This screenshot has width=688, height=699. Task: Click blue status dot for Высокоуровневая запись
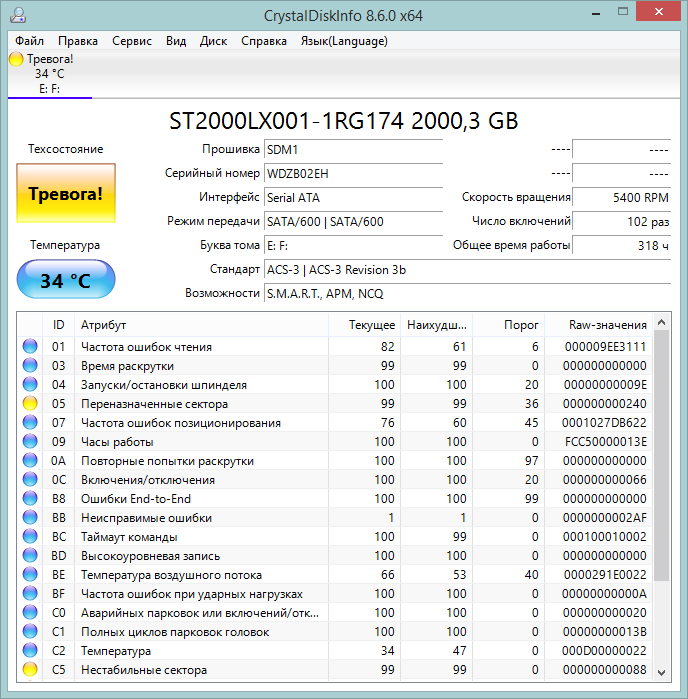[30, 555]
